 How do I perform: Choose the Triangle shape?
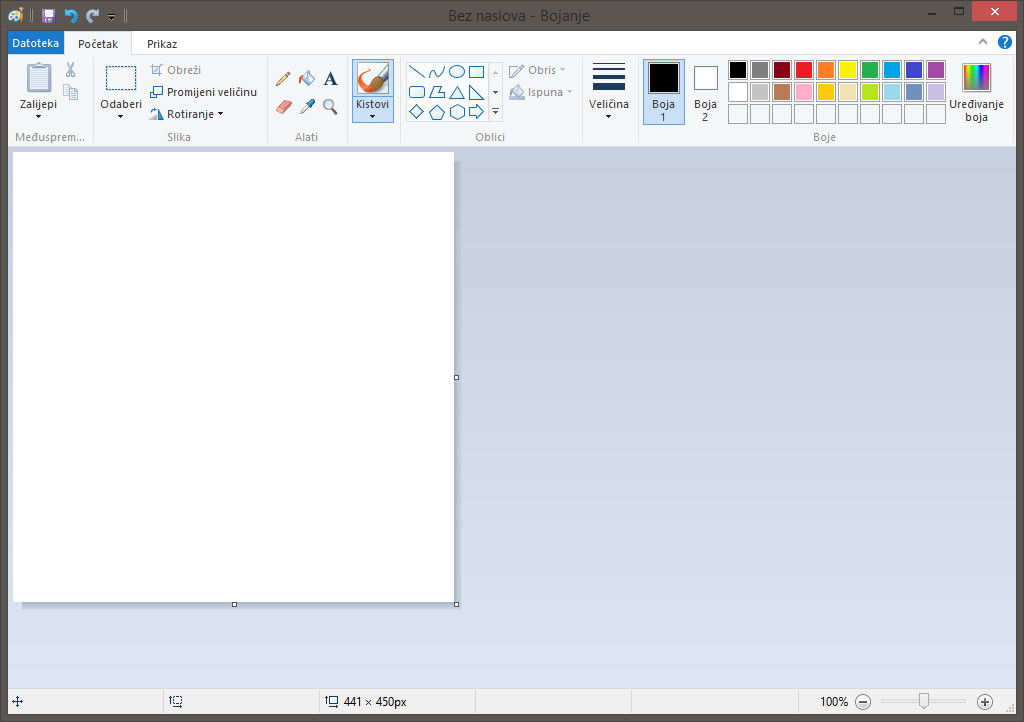click(x=456, y=92)
